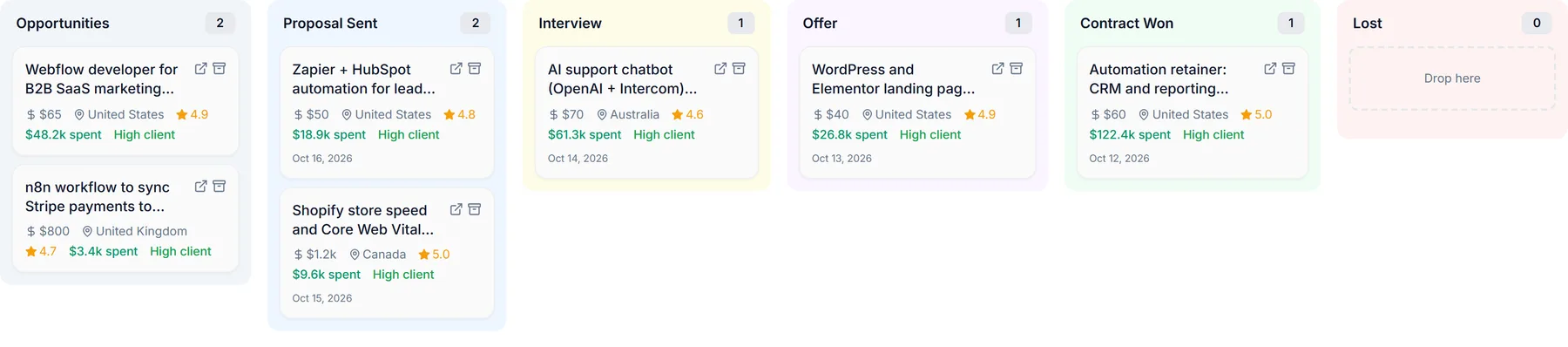Open external link for WordPress and Elementor card

point(997,68)
